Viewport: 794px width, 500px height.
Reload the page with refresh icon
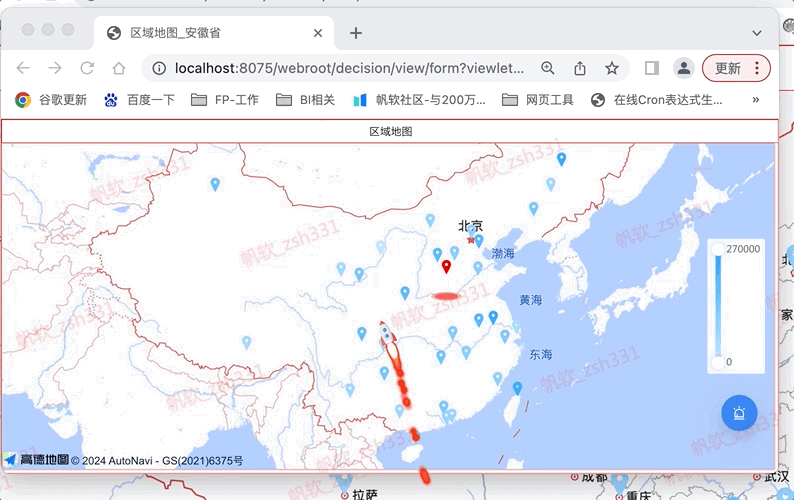pos(87,68)
